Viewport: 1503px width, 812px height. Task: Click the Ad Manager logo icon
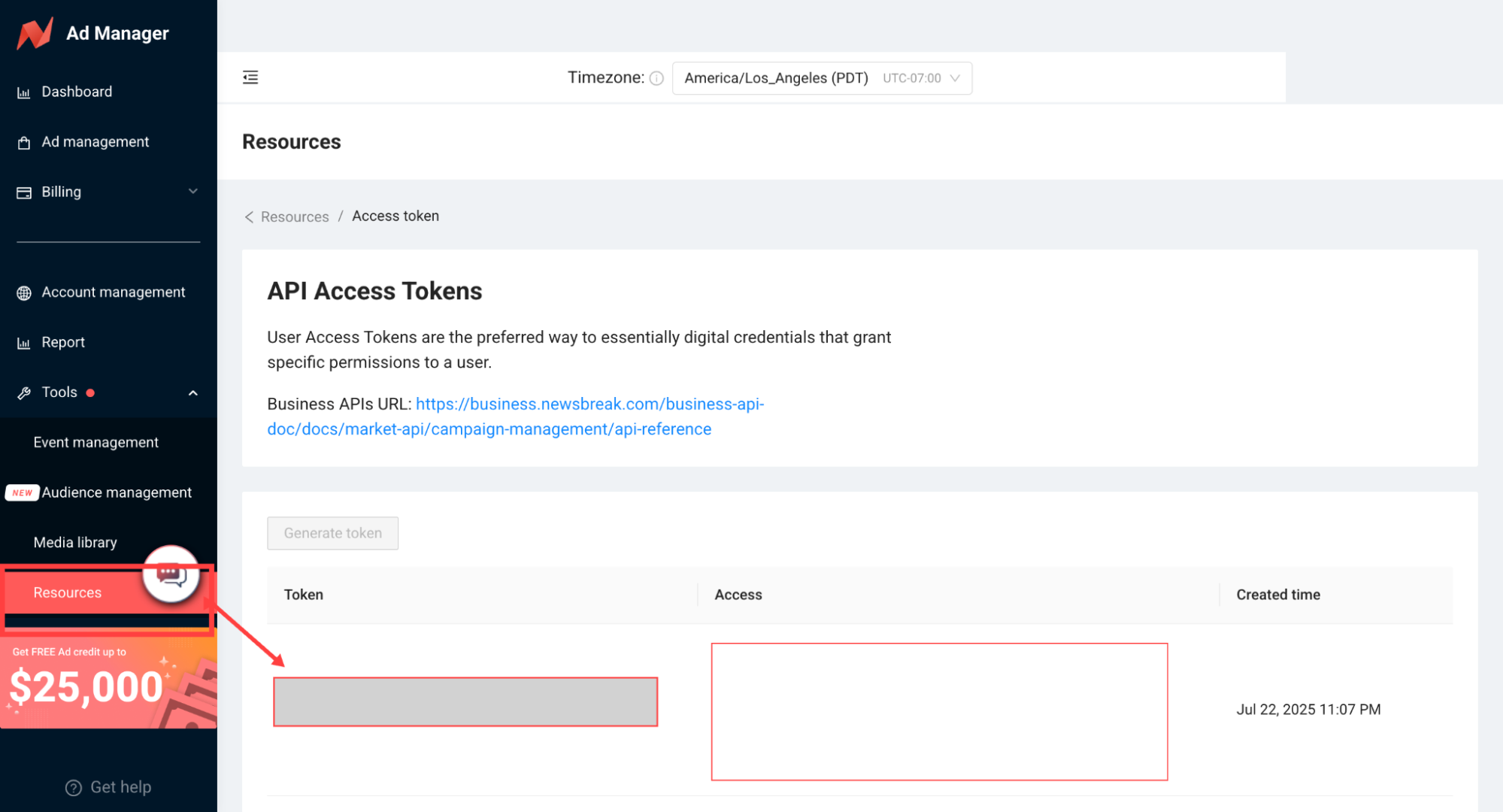[x=35, y=34]
